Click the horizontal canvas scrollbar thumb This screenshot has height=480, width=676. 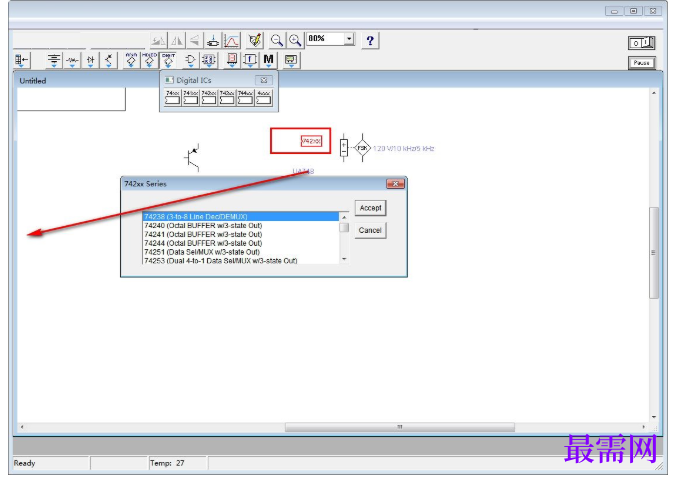[400, 427]
